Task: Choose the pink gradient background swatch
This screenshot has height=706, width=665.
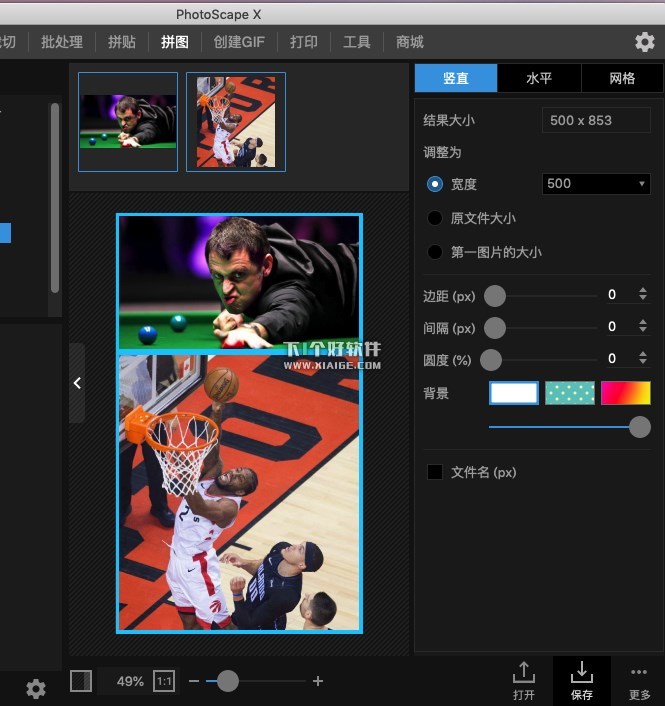Action: (x=626, y=393)
